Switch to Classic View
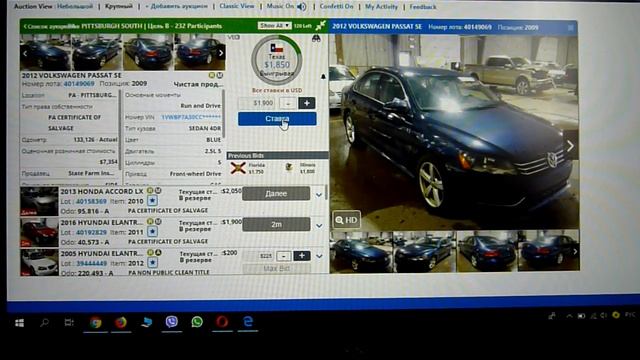640x360 pixels. (x=237, y=7)
